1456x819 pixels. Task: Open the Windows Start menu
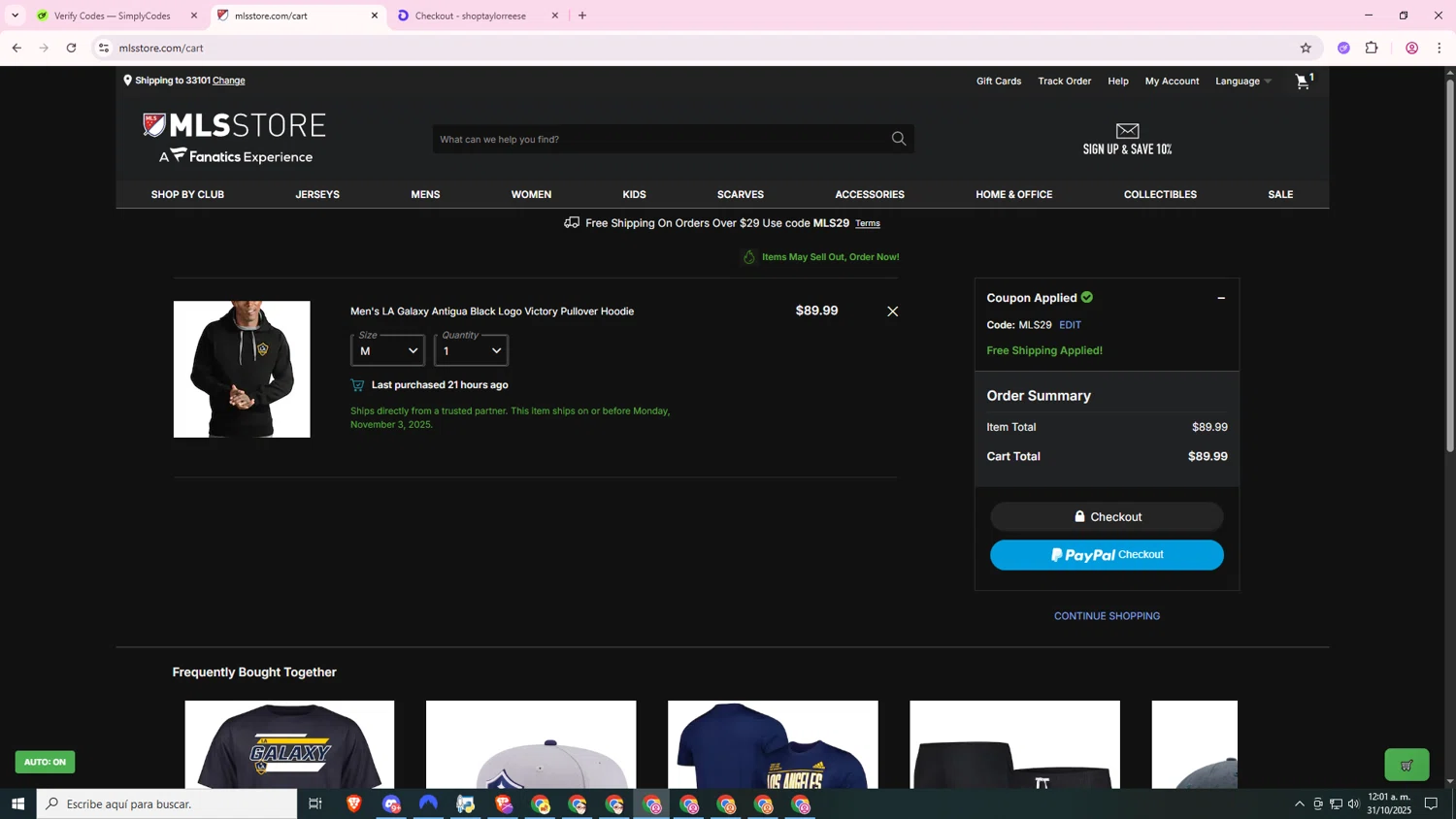click(x=17, y=803)
